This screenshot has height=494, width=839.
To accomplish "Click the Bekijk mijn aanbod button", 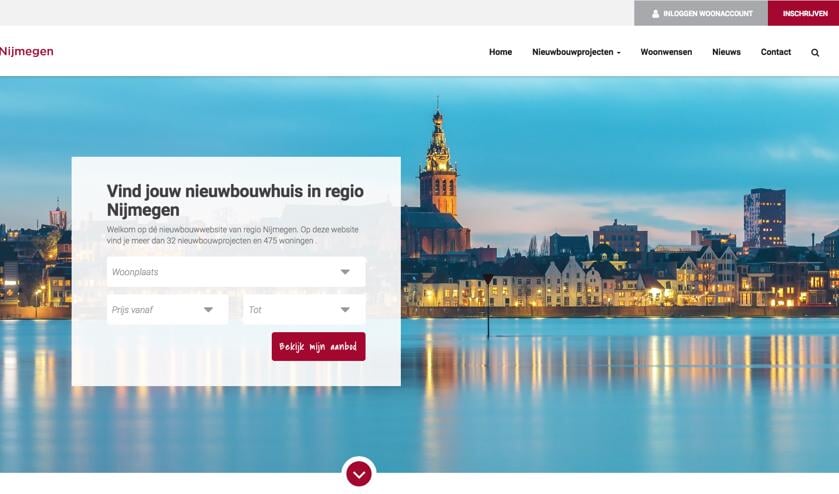I will pos(318,346).
